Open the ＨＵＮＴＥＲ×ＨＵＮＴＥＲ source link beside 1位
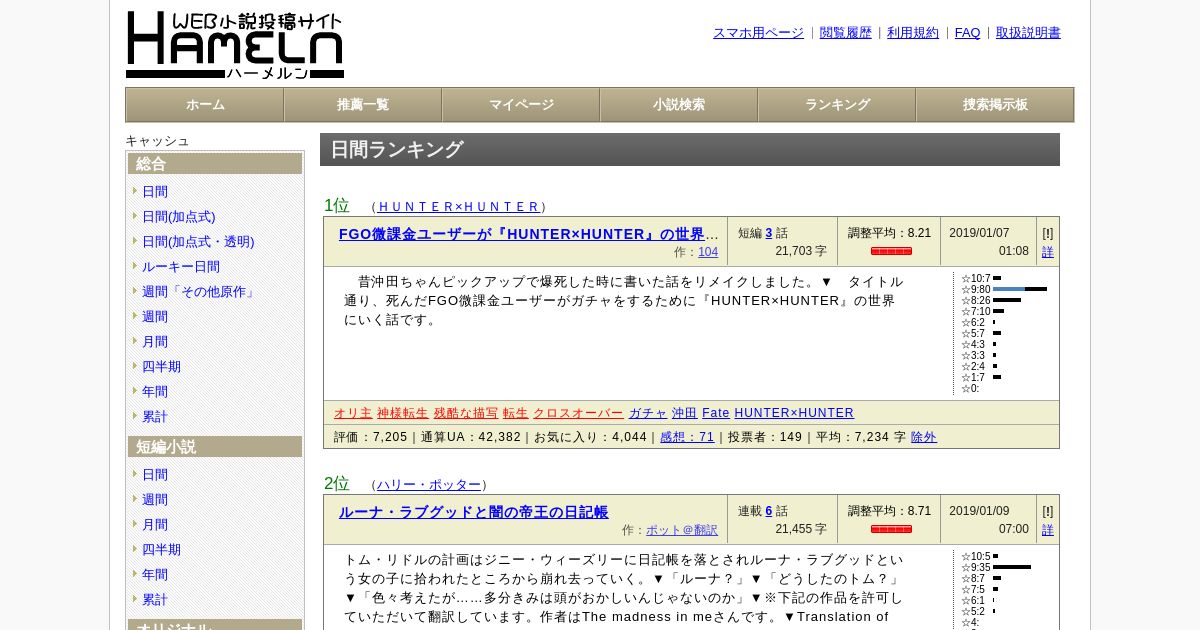Screen dimensions: 1200x630 point(459,207)
